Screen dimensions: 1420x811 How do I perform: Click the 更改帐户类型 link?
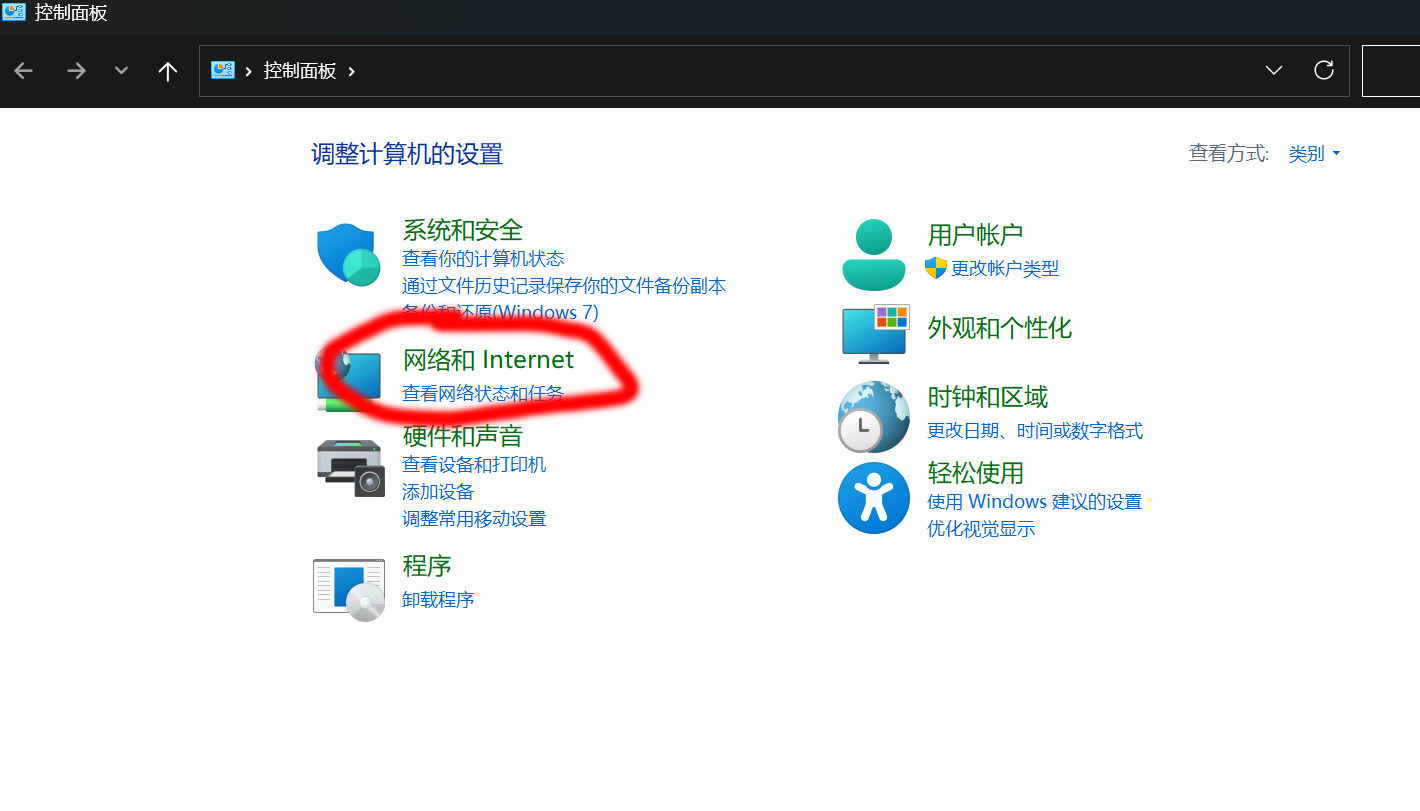(1004, 269)
